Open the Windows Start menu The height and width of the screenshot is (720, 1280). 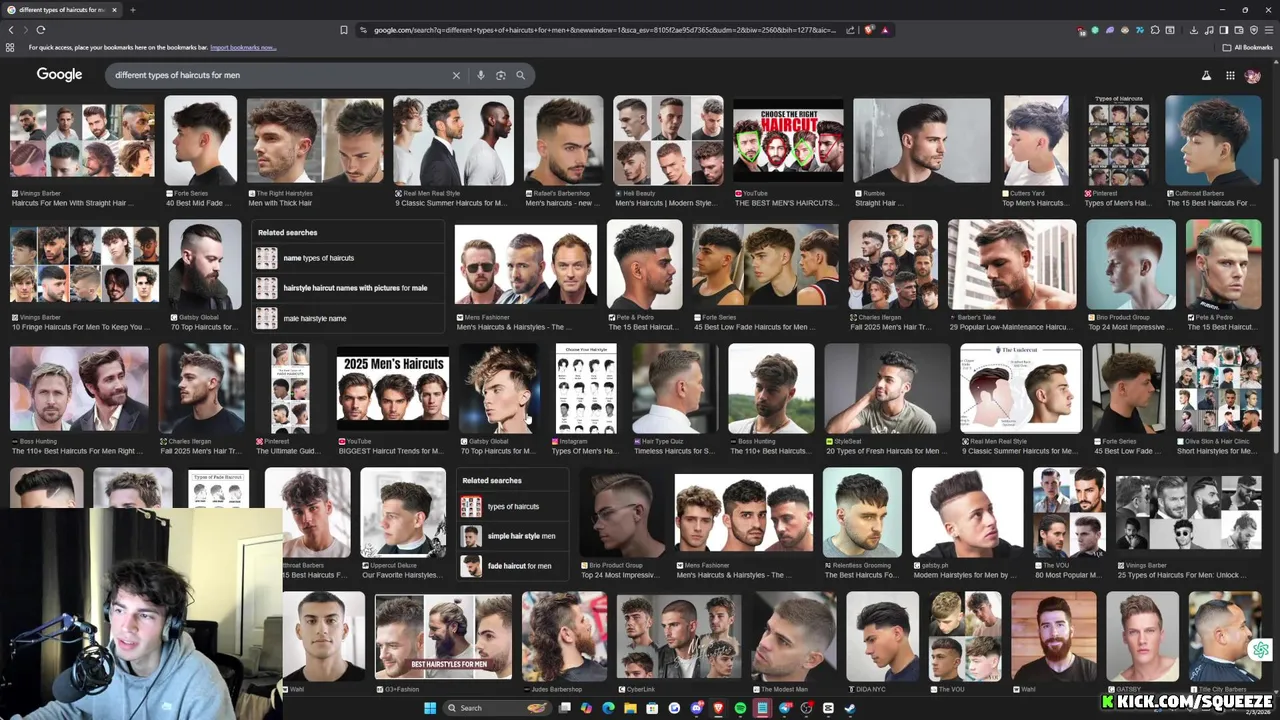(430, 708)
